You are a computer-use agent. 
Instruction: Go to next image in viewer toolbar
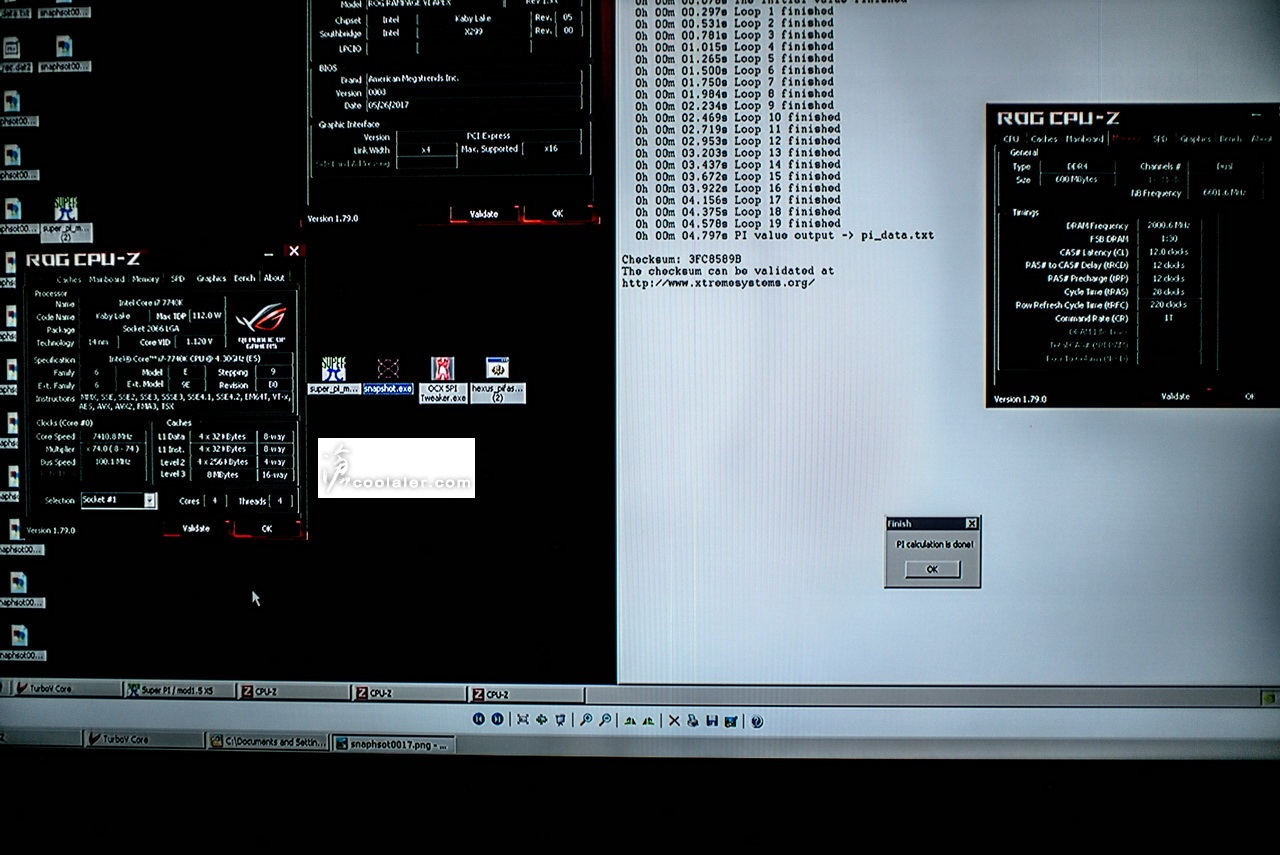[497, 719]
